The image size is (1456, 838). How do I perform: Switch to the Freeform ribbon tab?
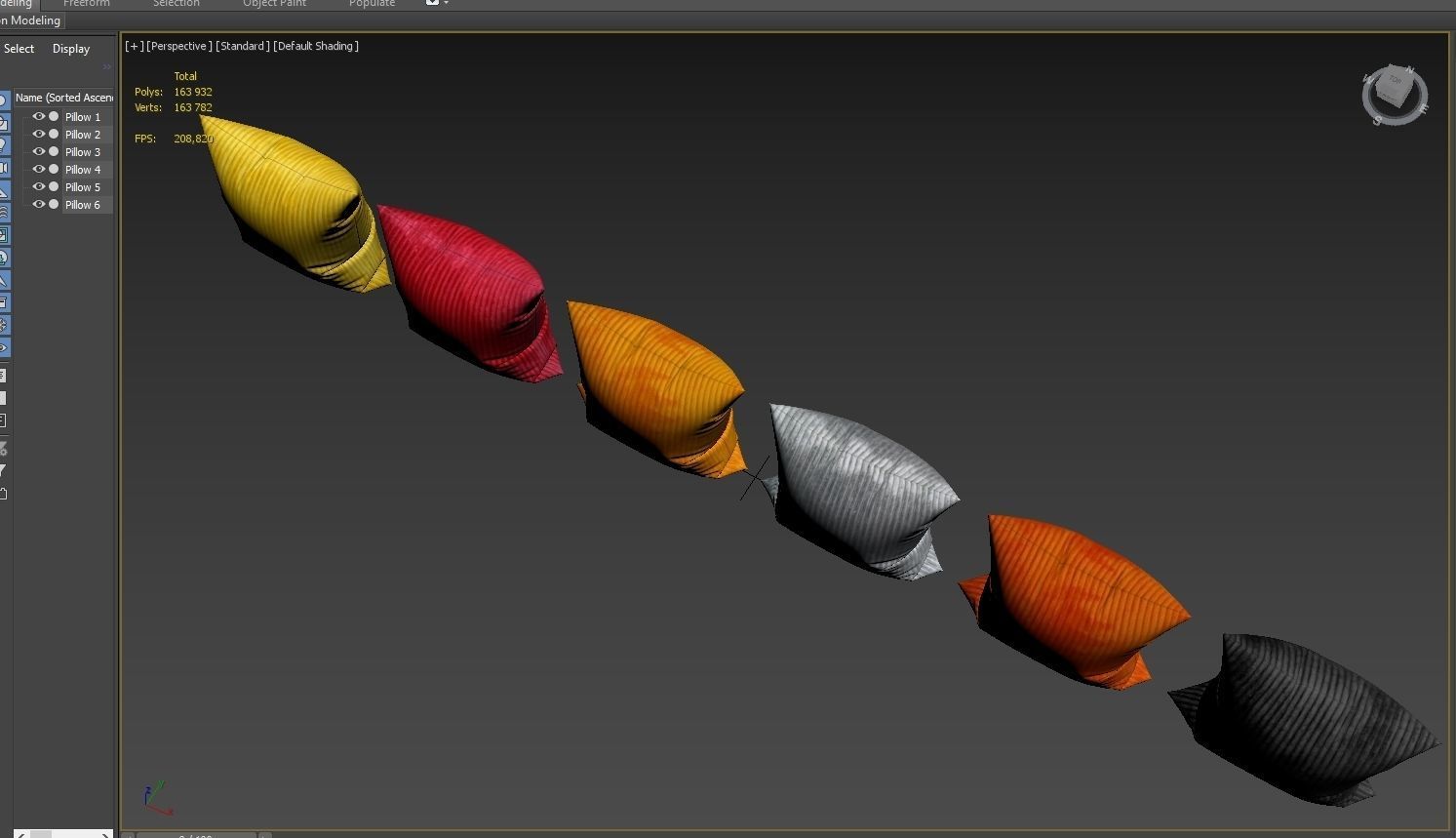coord(87,4)
